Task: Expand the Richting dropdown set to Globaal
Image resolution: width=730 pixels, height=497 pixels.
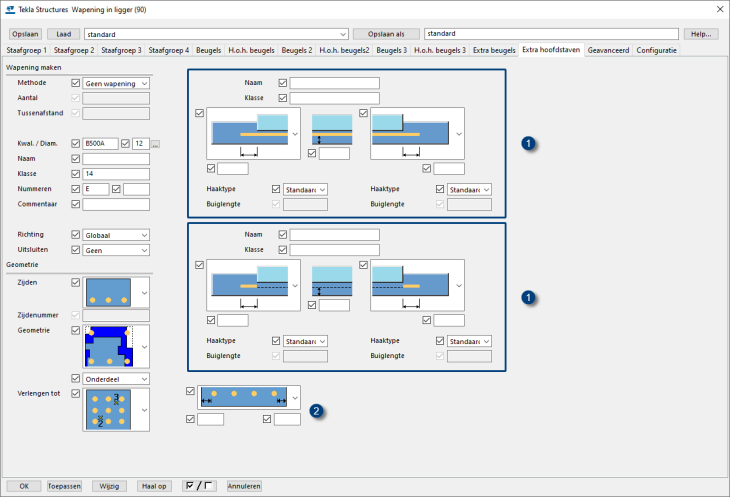Action: pyautogui.click(x=116, y=235)
